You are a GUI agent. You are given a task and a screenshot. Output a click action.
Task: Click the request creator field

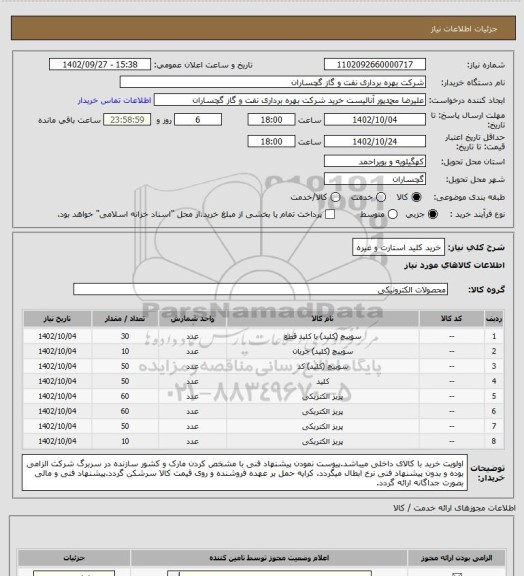click(x=290, y=100)
